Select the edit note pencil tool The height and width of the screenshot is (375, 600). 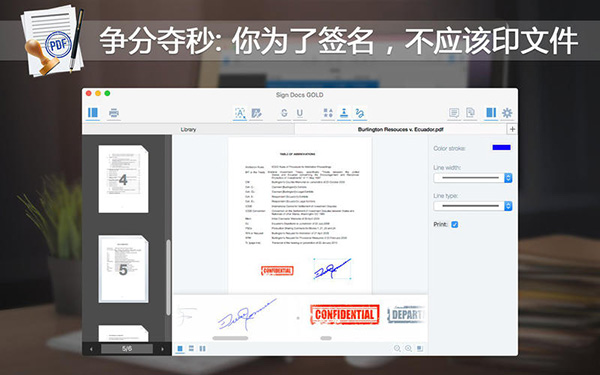click(256, 113)
